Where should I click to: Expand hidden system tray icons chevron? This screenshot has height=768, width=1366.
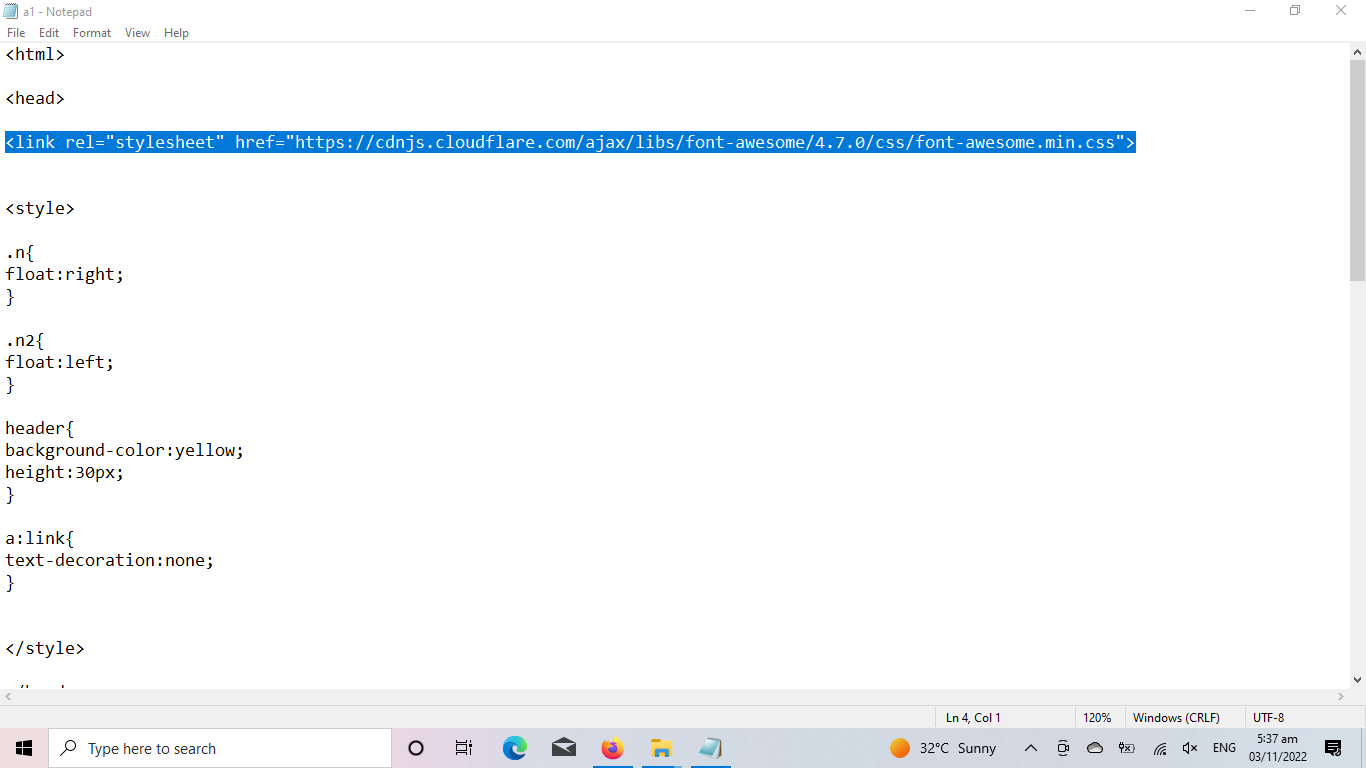click(x=1031, y=748)
